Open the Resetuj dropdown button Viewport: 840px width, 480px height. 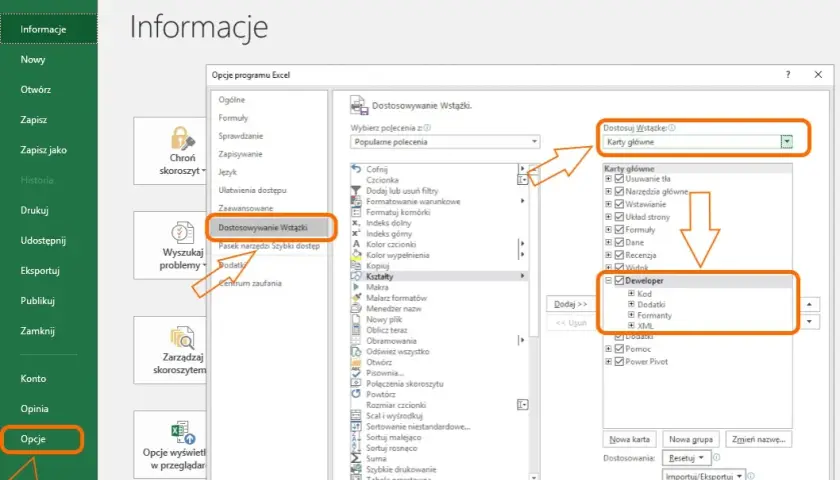click(686, 458)
